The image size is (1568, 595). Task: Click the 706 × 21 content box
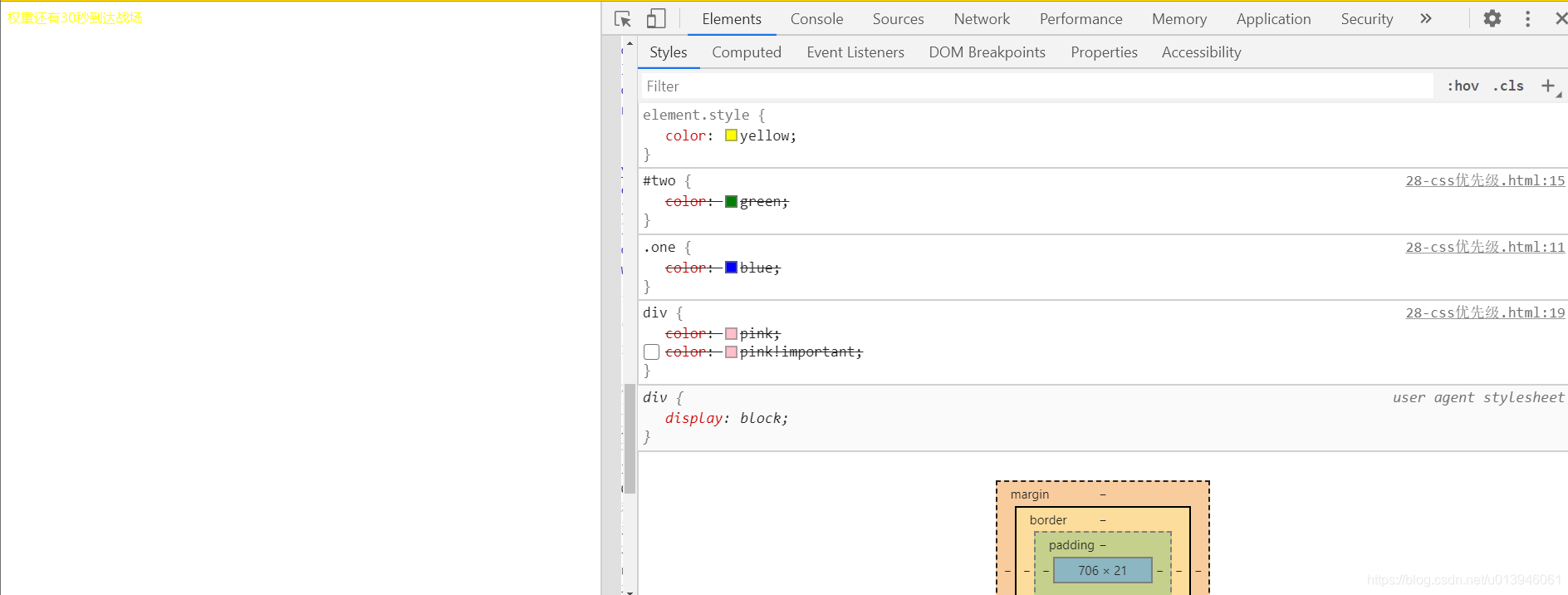1102,570
